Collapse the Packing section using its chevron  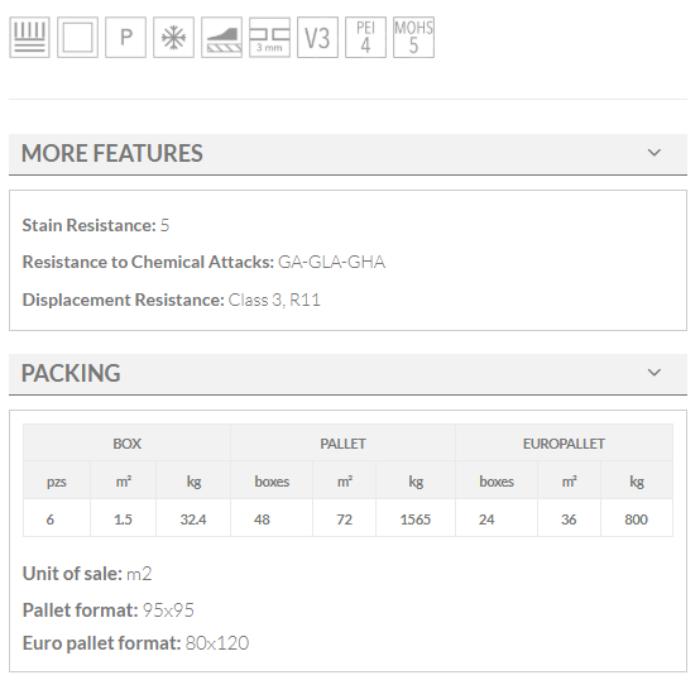654,373
